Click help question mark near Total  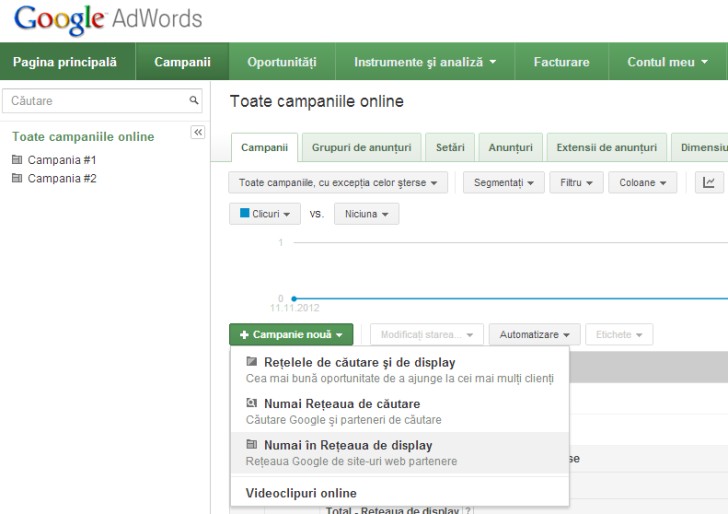click(x=467, y=511)
